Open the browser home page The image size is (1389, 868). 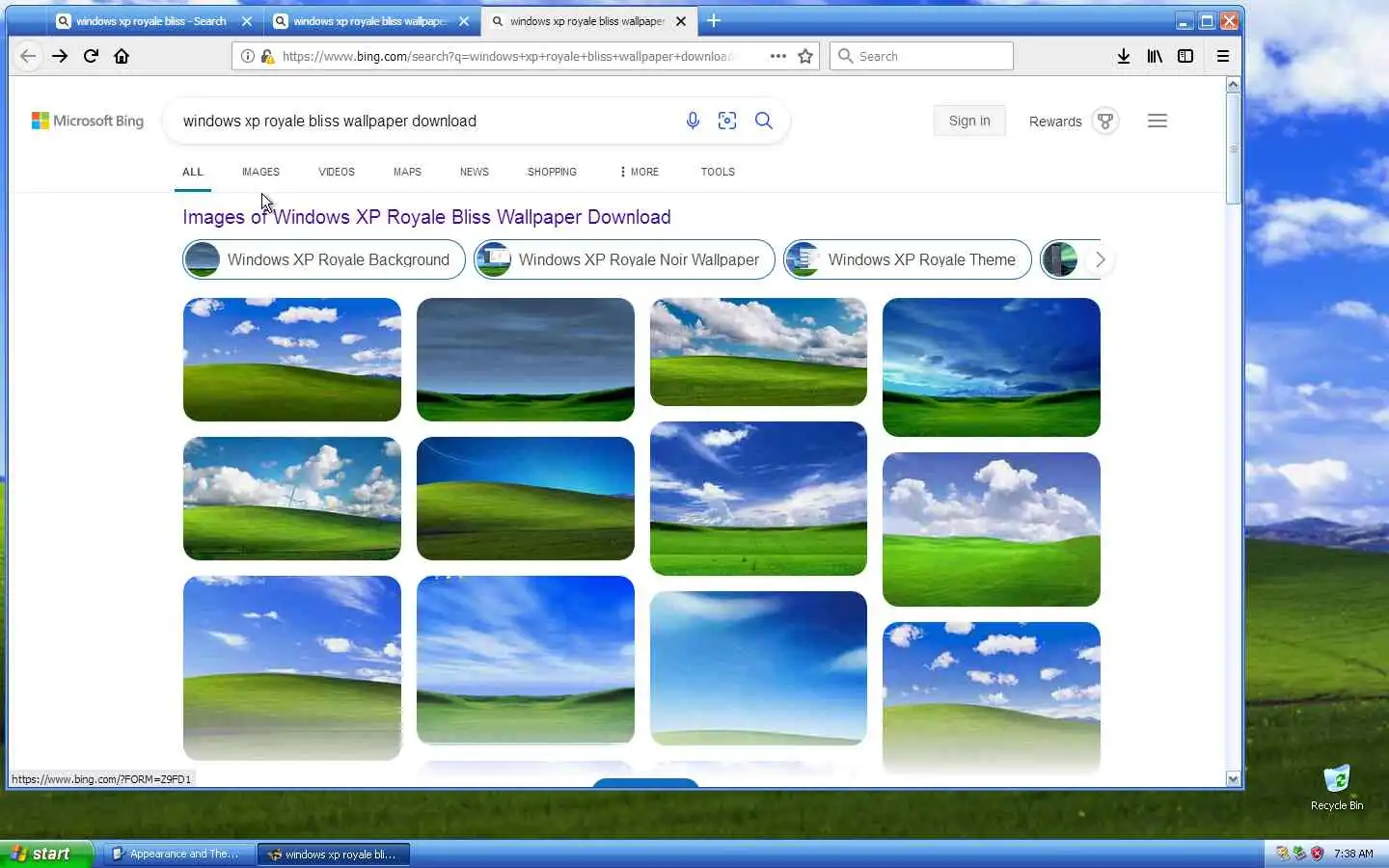coord(122,56)
